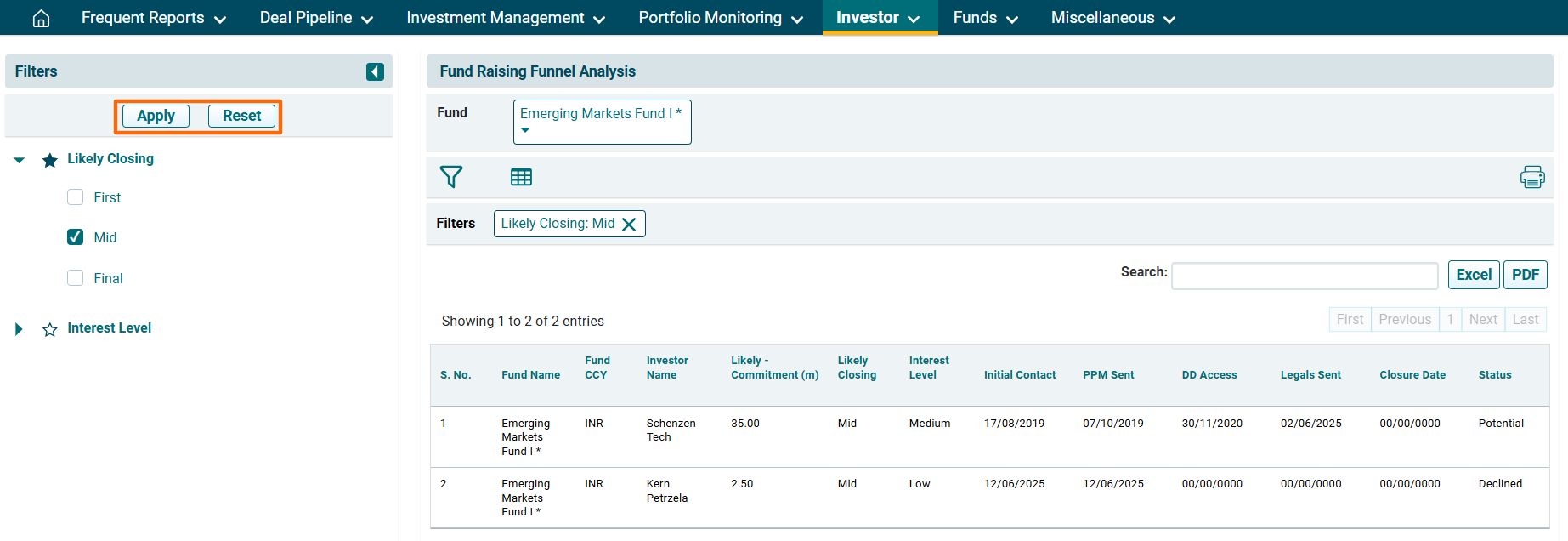Click the funnel filter icon
The height and width of the screenshot is (541, 1568).
(450, 177)
